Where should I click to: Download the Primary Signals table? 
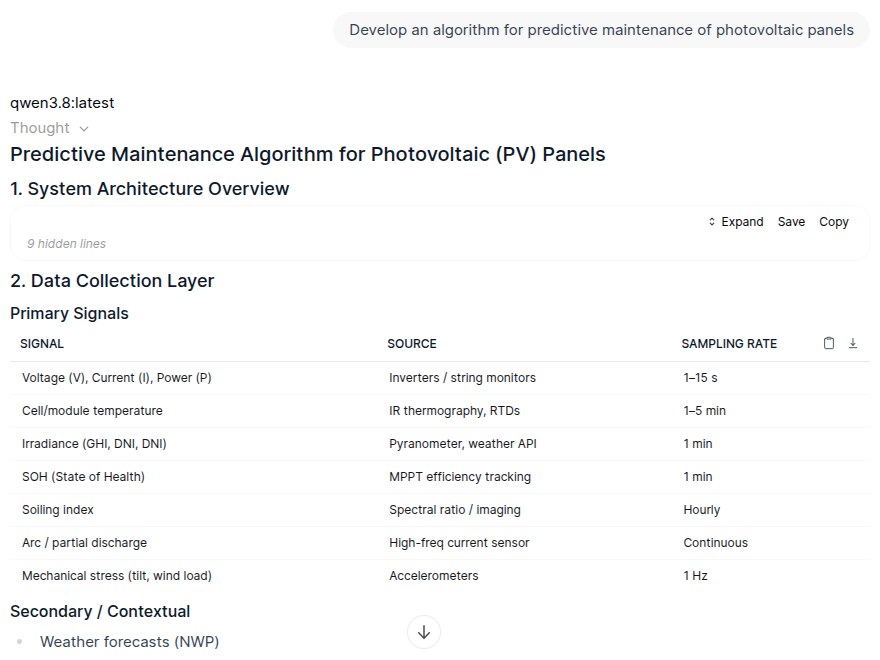tap(852, 343)
